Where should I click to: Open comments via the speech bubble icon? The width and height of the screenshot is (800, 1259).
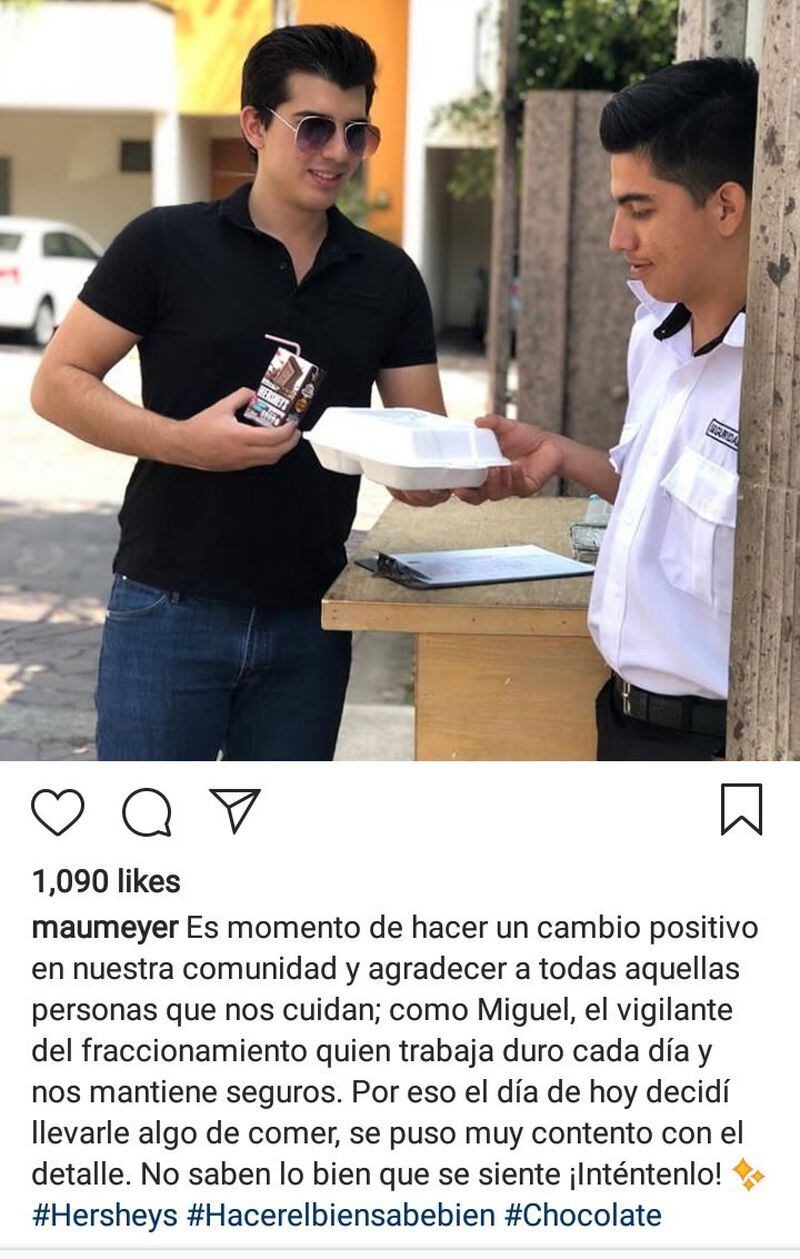(x=147, y=811)
